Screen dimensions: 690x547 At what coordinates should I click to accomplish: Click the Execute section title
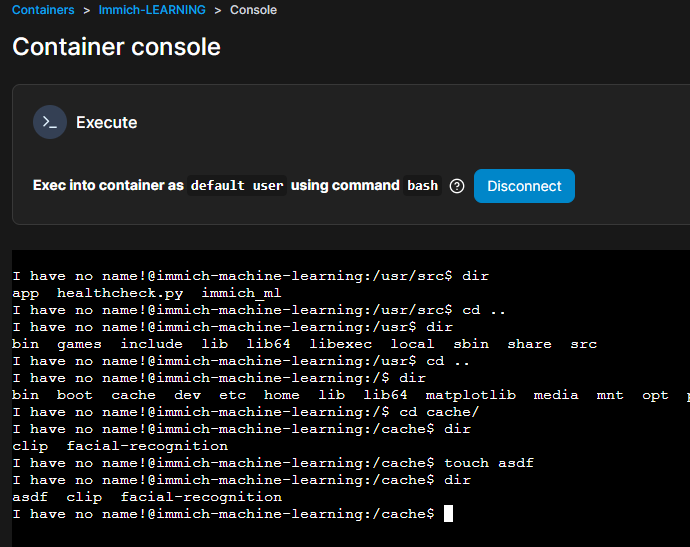[x=106, y=122]
